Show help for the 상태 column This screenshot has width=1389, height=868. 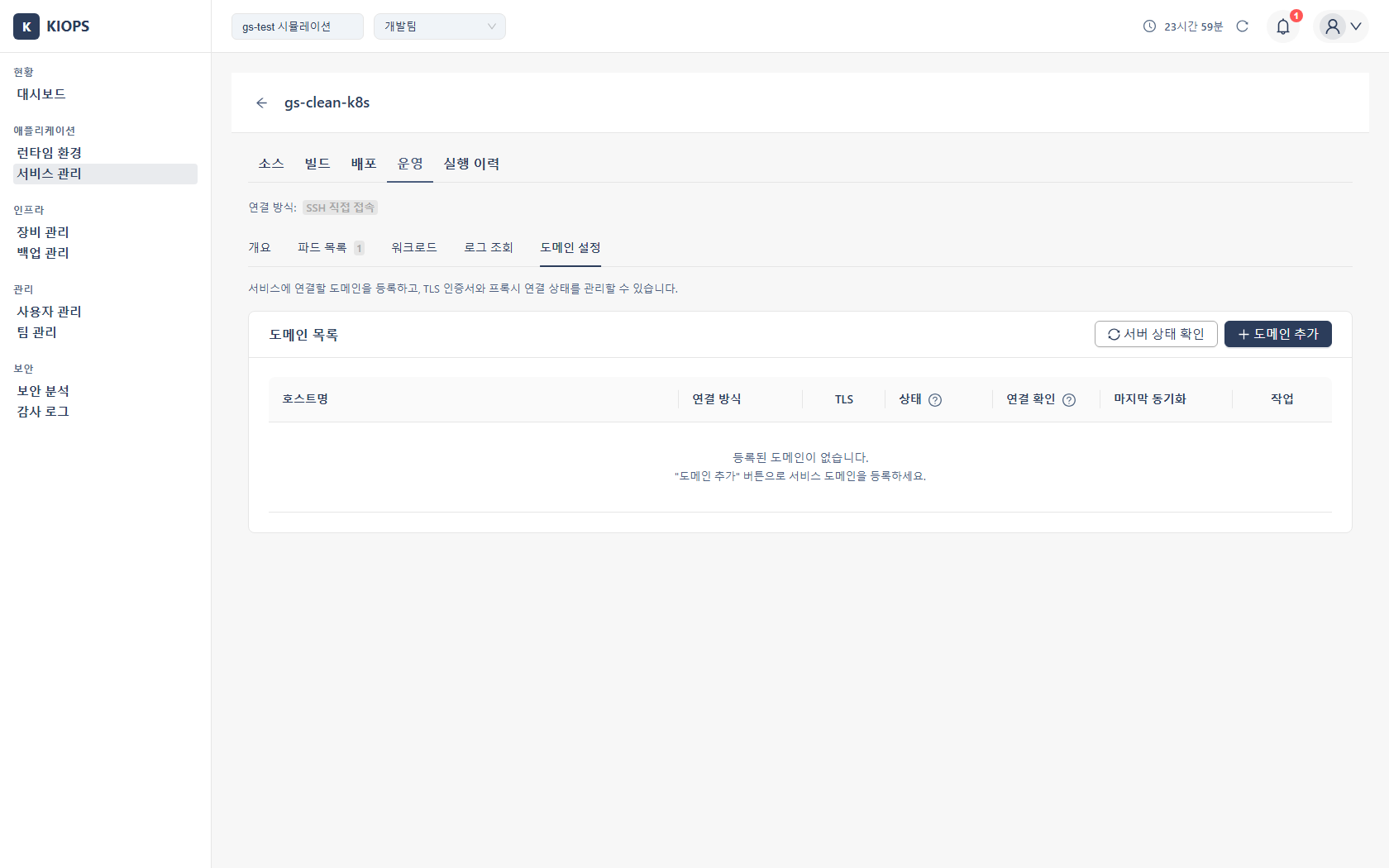[935, 400]
